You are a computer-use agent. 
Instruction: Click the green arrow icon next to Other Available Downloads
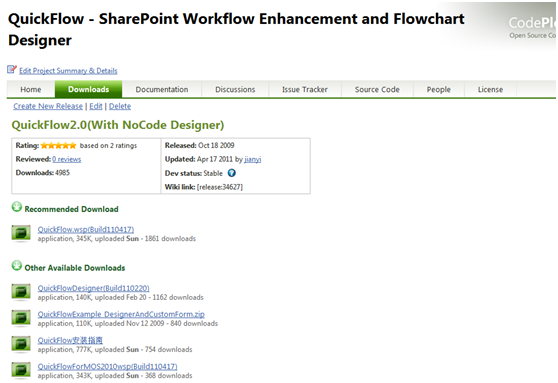[x=17, y=266]
